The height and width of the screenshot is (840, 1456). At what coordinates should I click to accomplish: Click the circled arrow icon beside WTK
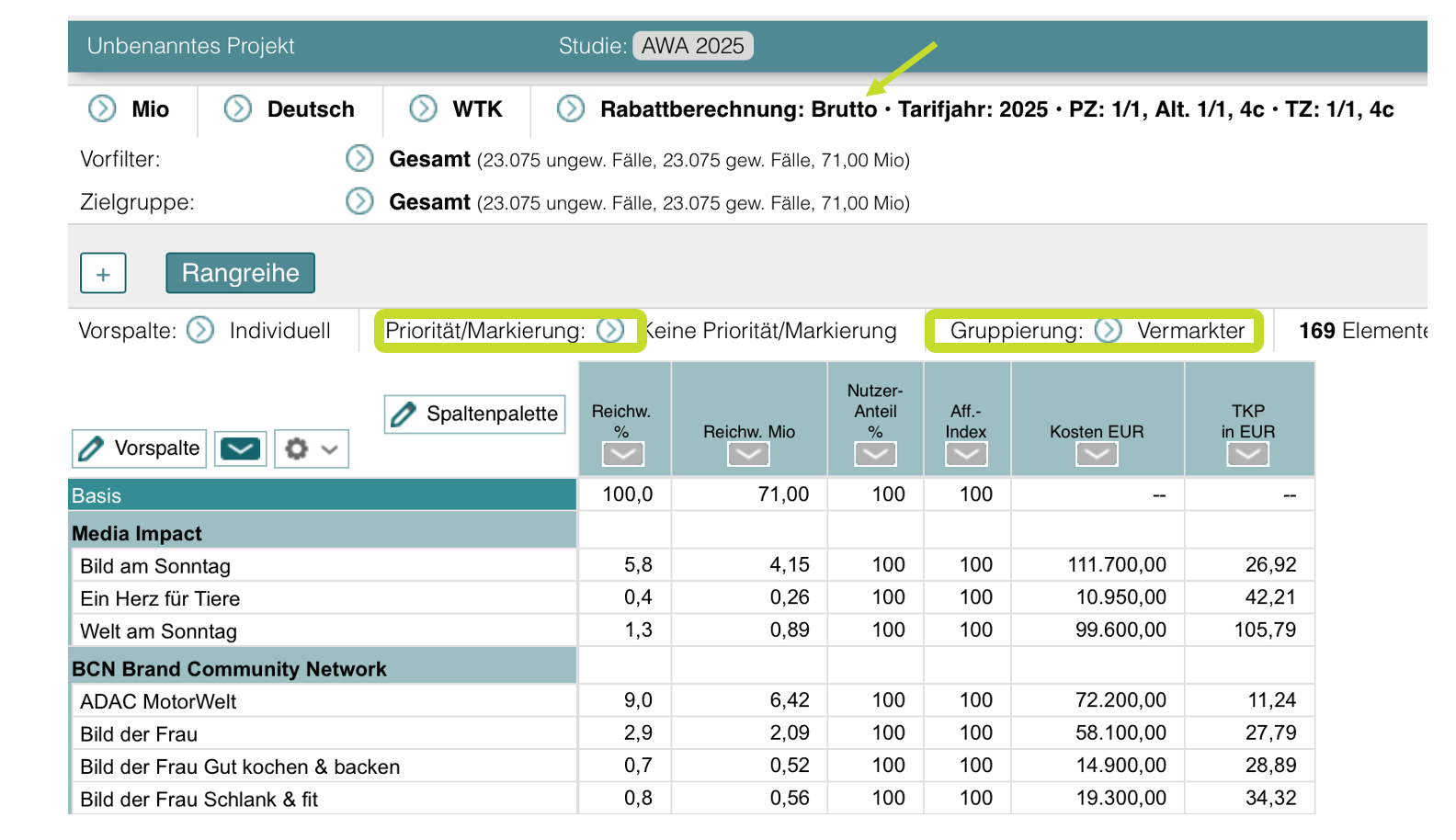point(423,109)
